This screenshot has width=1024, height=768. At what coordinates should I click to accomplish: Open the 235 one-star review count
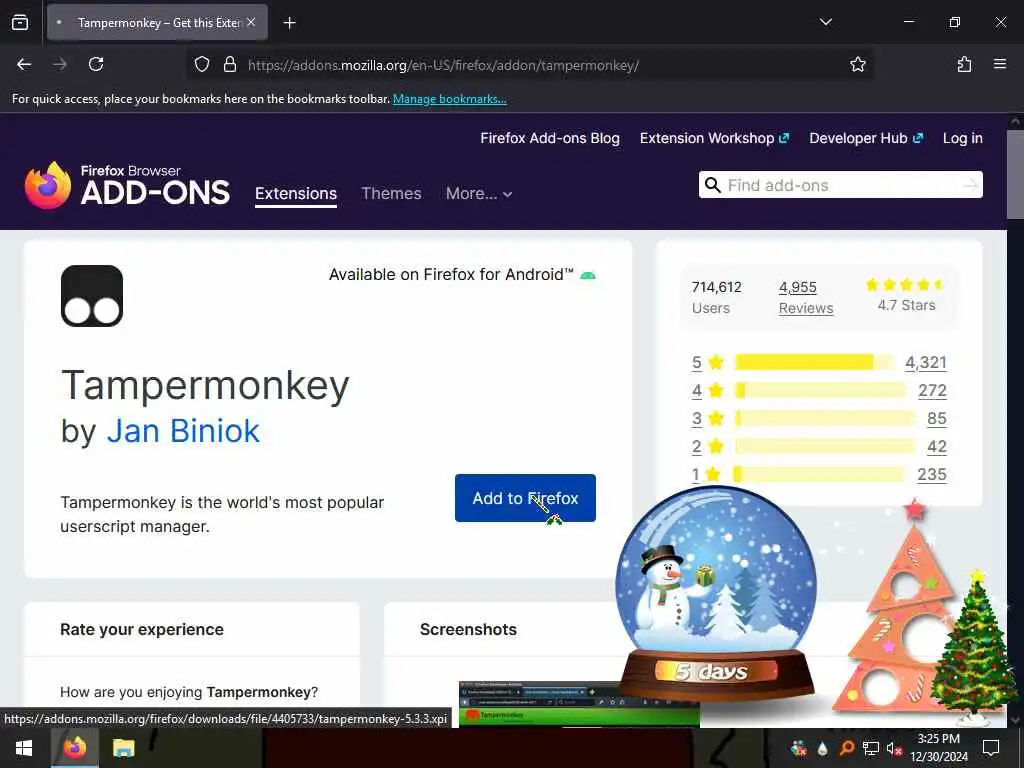pyautogui.click(x=931, y=475)
